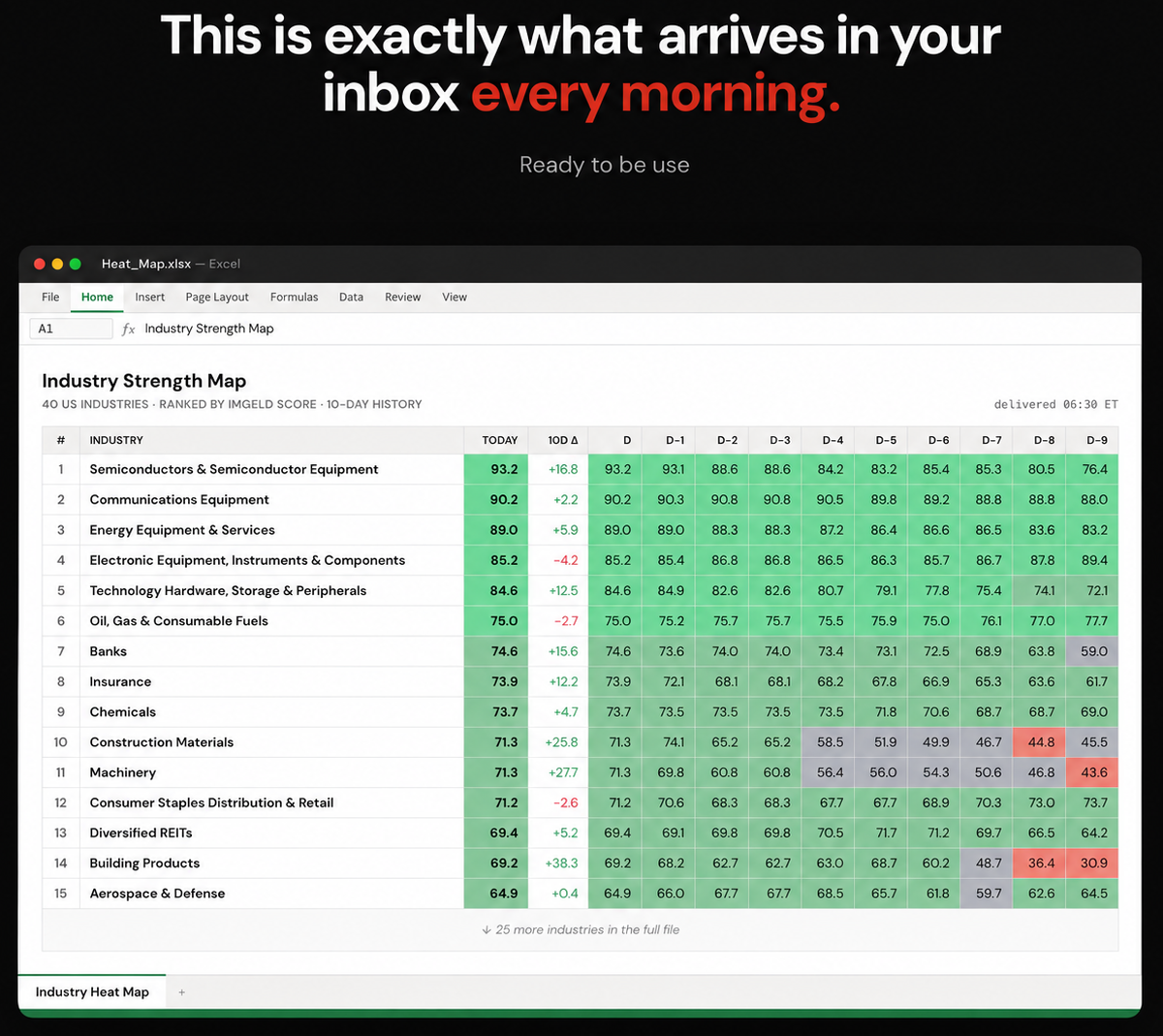Screen dimensions: 1163x1036
Task: Click the Industry Strength Map title
Action: [x=144, y=381]
